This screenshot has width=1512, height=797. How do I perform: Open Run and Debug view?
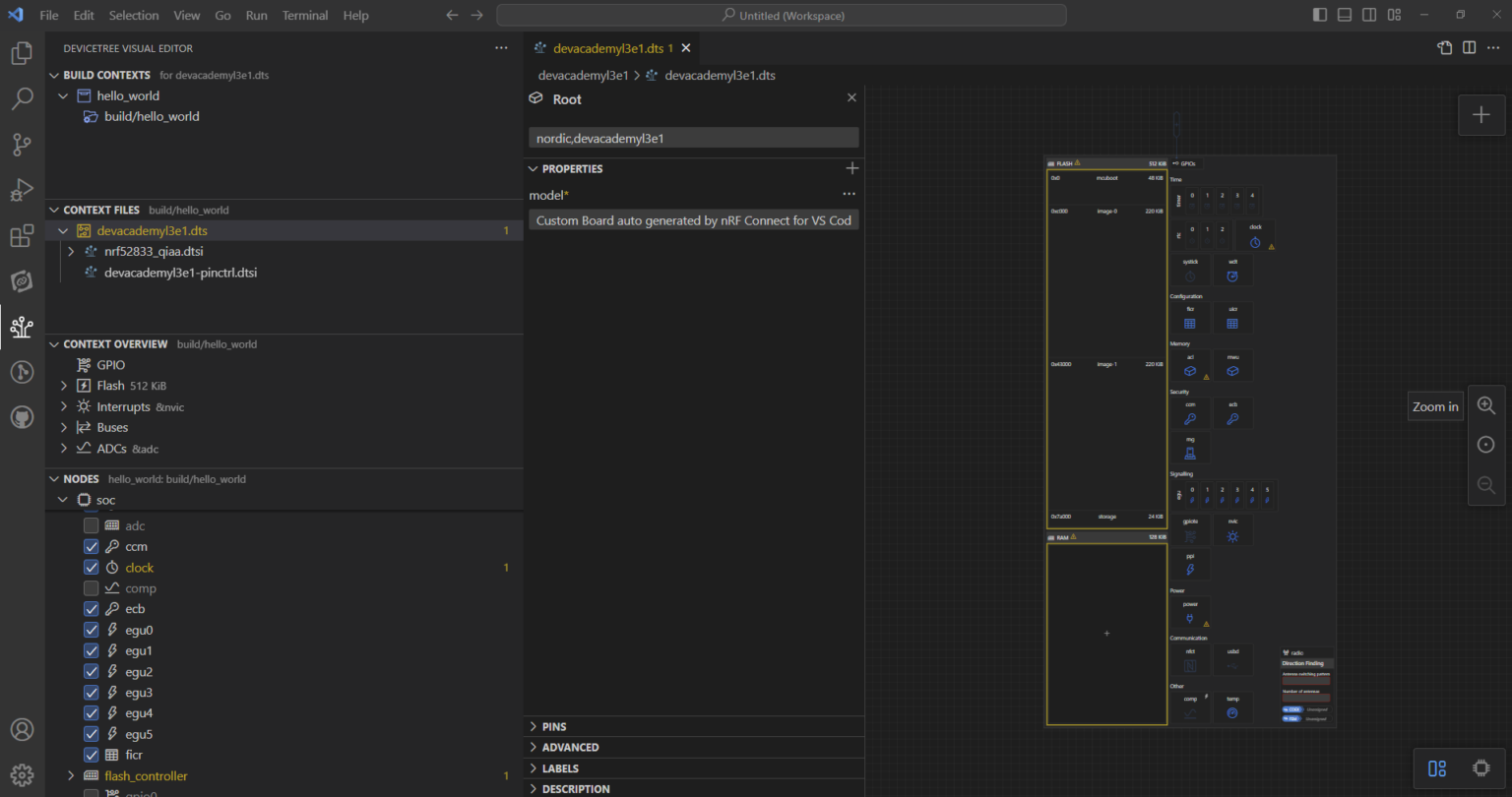[22, 190]
